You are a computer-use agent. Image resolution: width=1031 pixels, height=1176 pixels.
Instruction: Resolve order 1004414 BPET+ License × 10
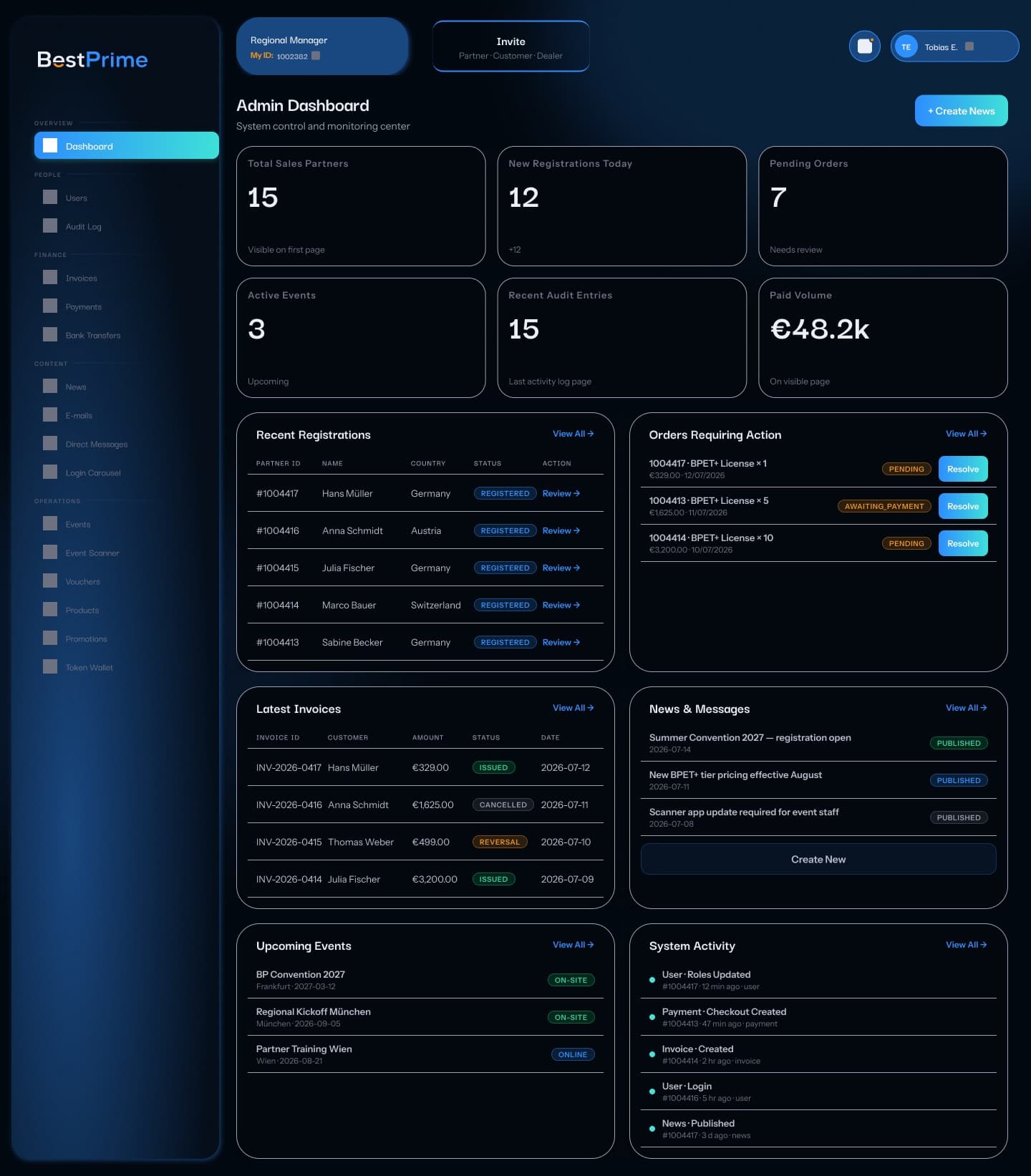click(962, 543)
